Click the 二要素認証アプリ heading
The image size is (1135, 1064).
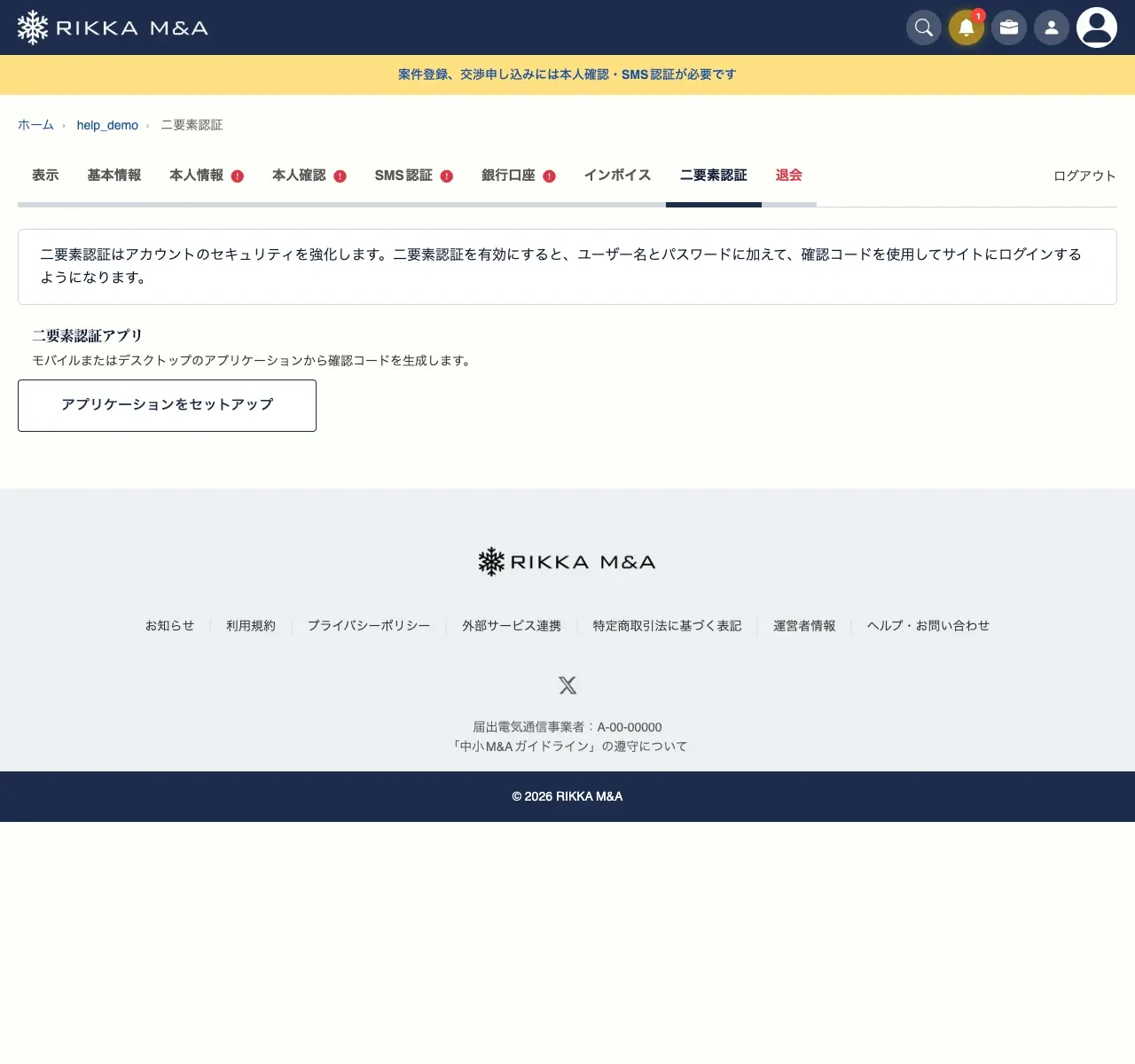point(87,335)
